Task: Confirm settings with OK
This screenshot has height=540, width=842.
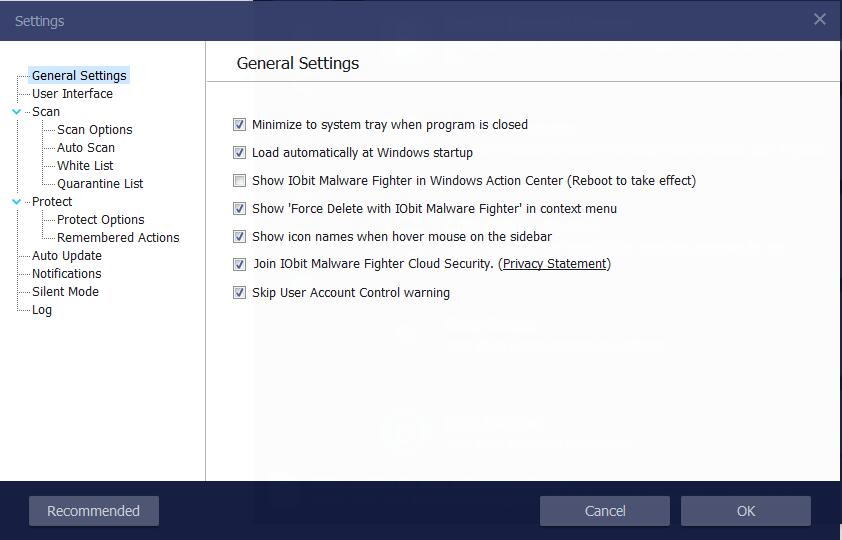Action: 746,511
